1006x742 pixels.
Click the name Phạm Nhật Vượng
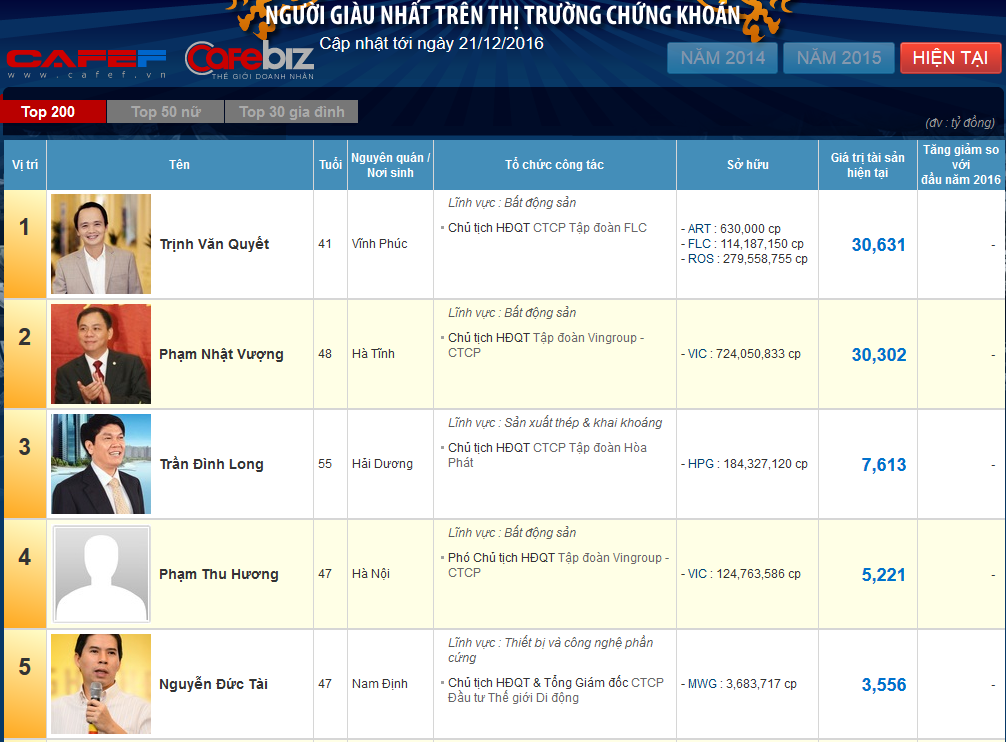[221, 354]
